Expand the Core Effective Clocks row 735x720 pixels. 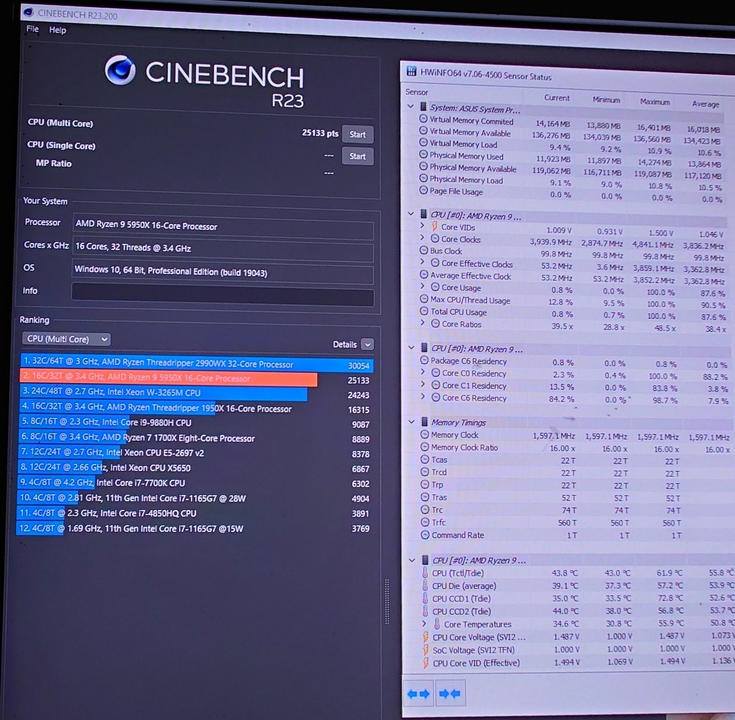coord(422,262)
